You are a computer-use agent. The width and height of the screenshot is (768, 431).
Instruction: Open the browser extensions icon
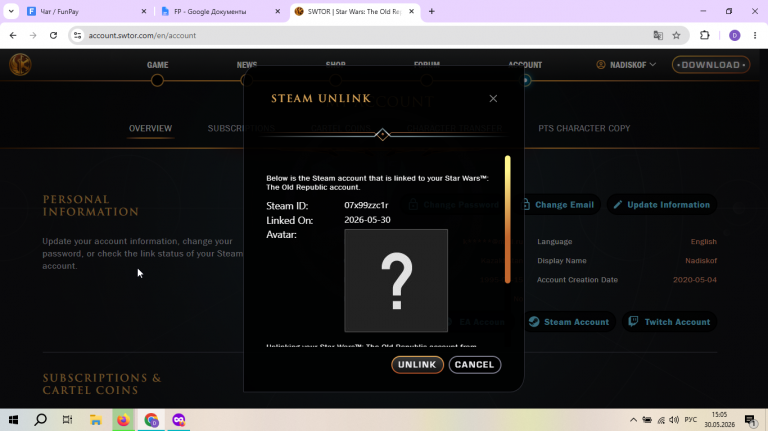704,35
